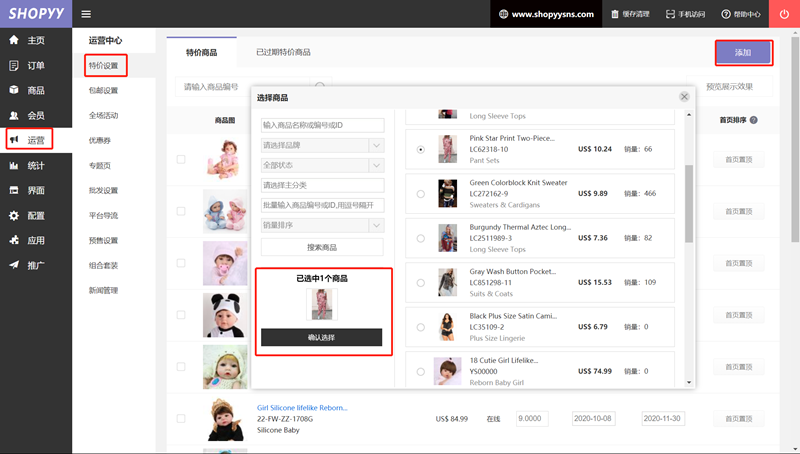Click 预览展示效果 preview button
This screenshot has height=454, width=800.
729,86
